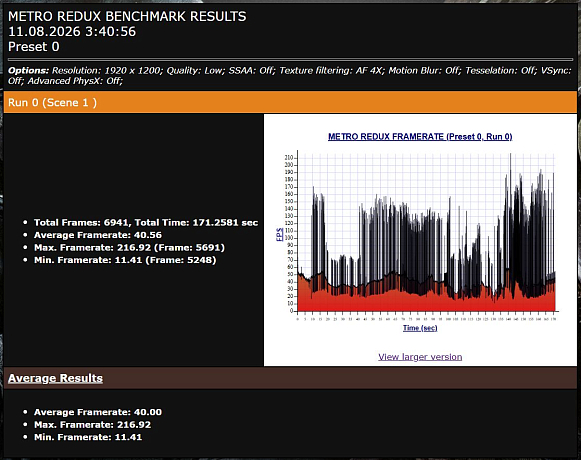The height and width of the screenshot is (460, 581).
Task: Click the 'Preset 0' heading text
Action: (34, 47)
